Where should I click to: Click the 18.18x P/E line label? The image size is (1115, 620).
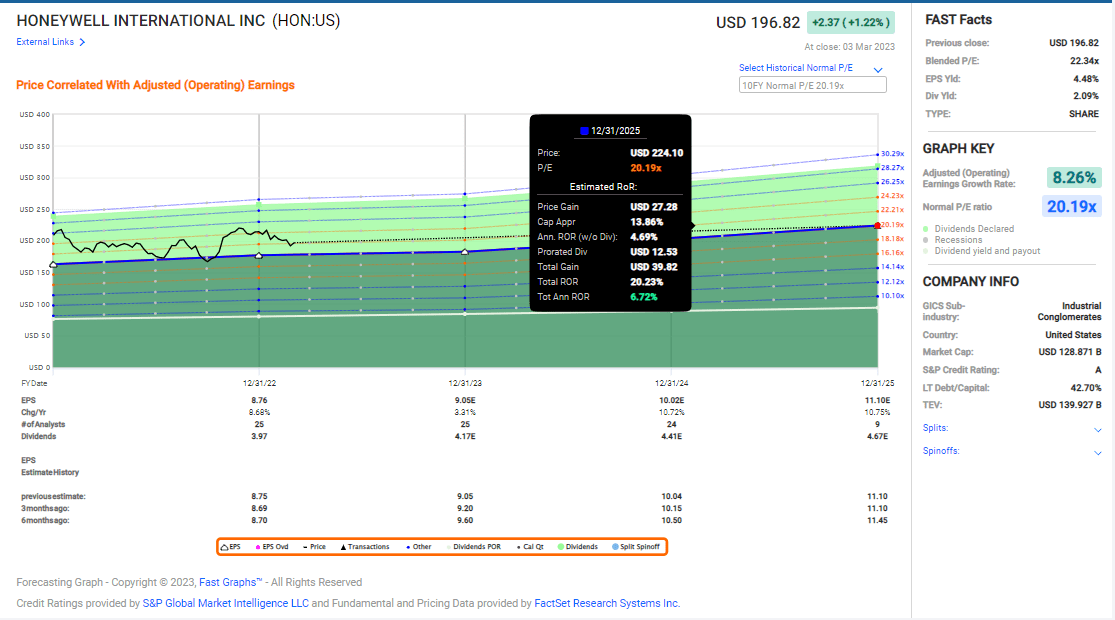(x=892, y=239)
